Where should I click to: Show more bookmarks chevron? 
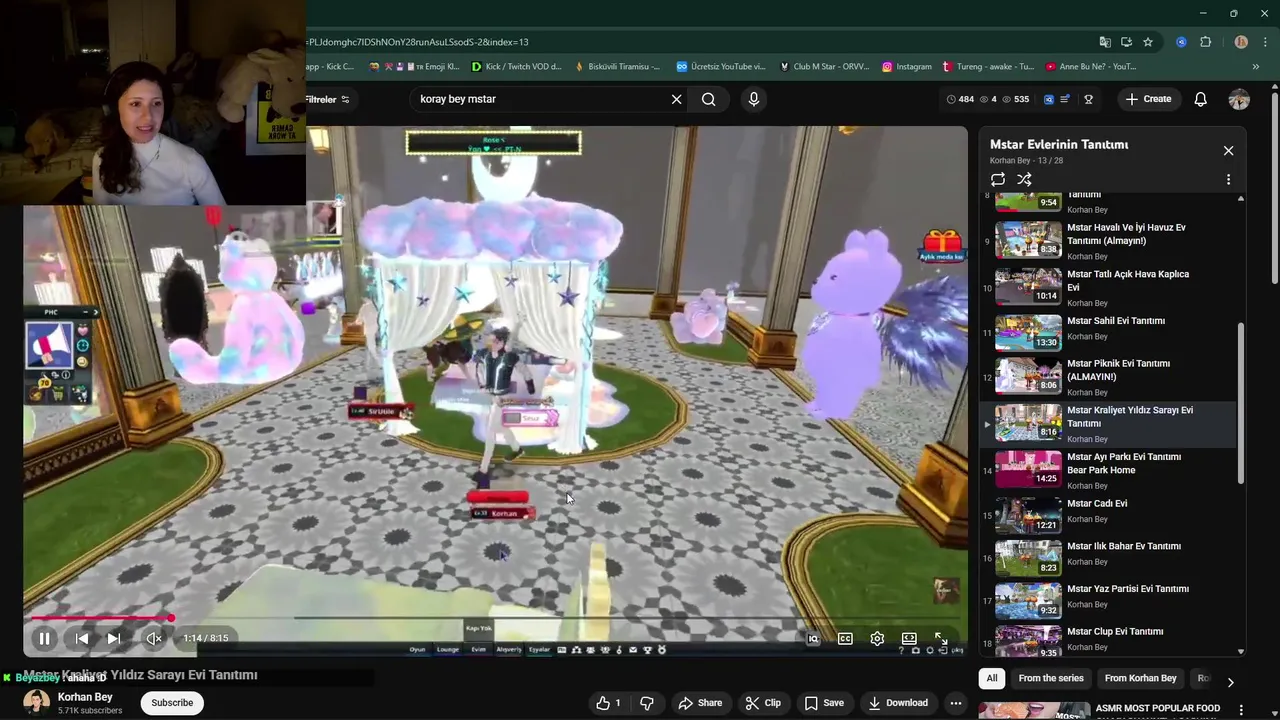coord(1255,67)
